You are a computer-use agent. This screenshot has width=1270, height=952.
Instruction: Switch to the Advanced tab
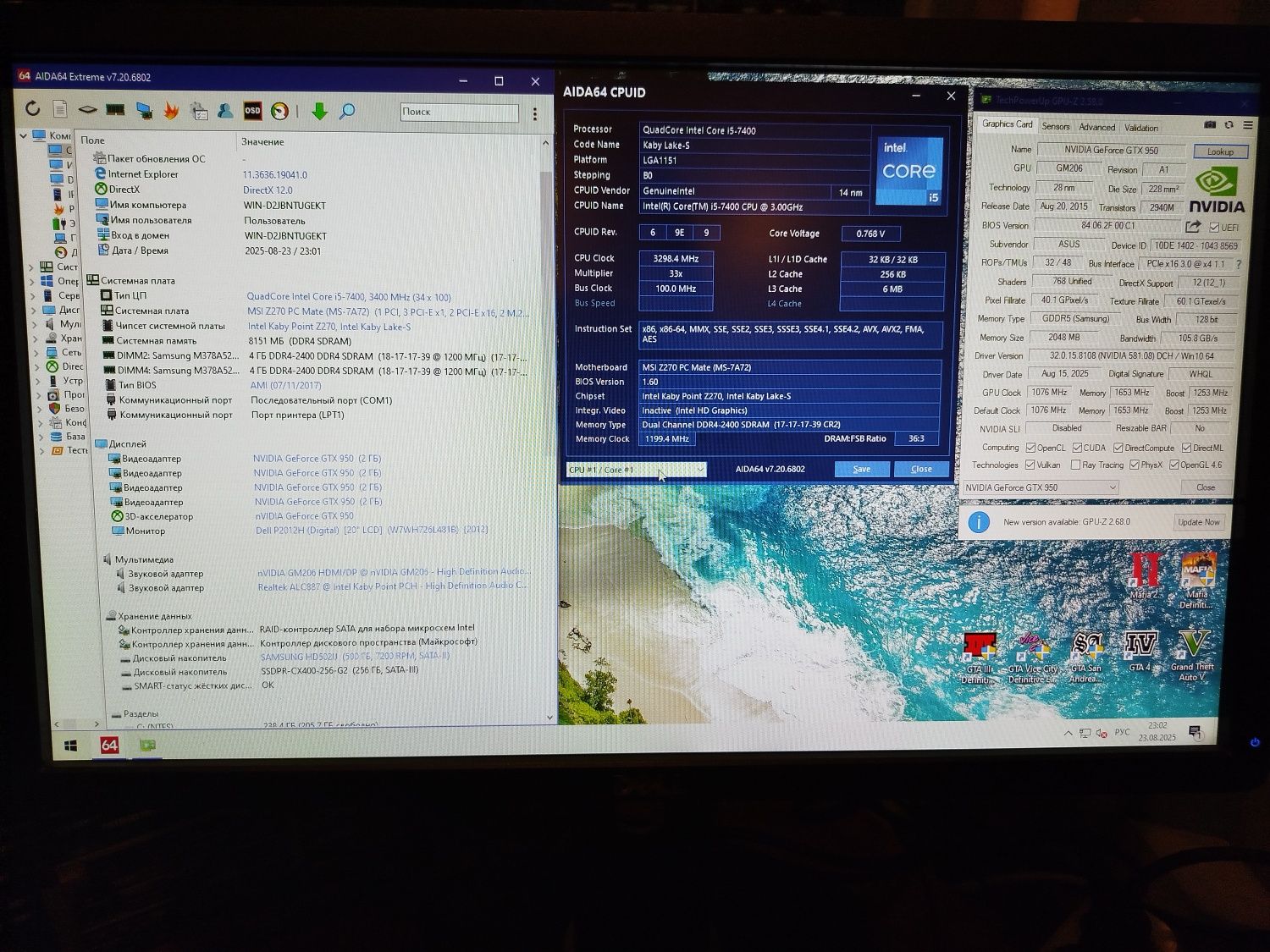coord(1096,128)
